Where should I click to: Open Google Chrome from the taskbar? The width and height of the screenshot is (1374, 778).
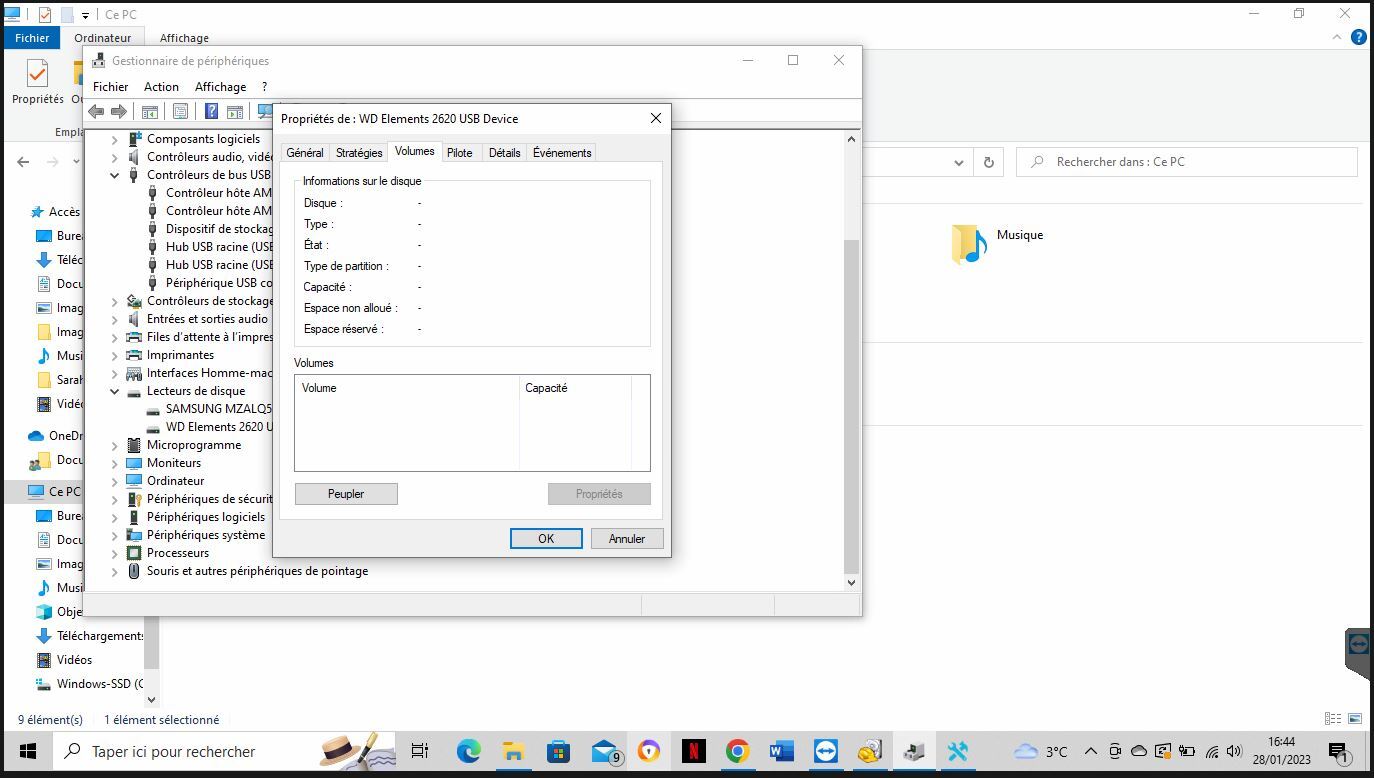click(737, 751)
